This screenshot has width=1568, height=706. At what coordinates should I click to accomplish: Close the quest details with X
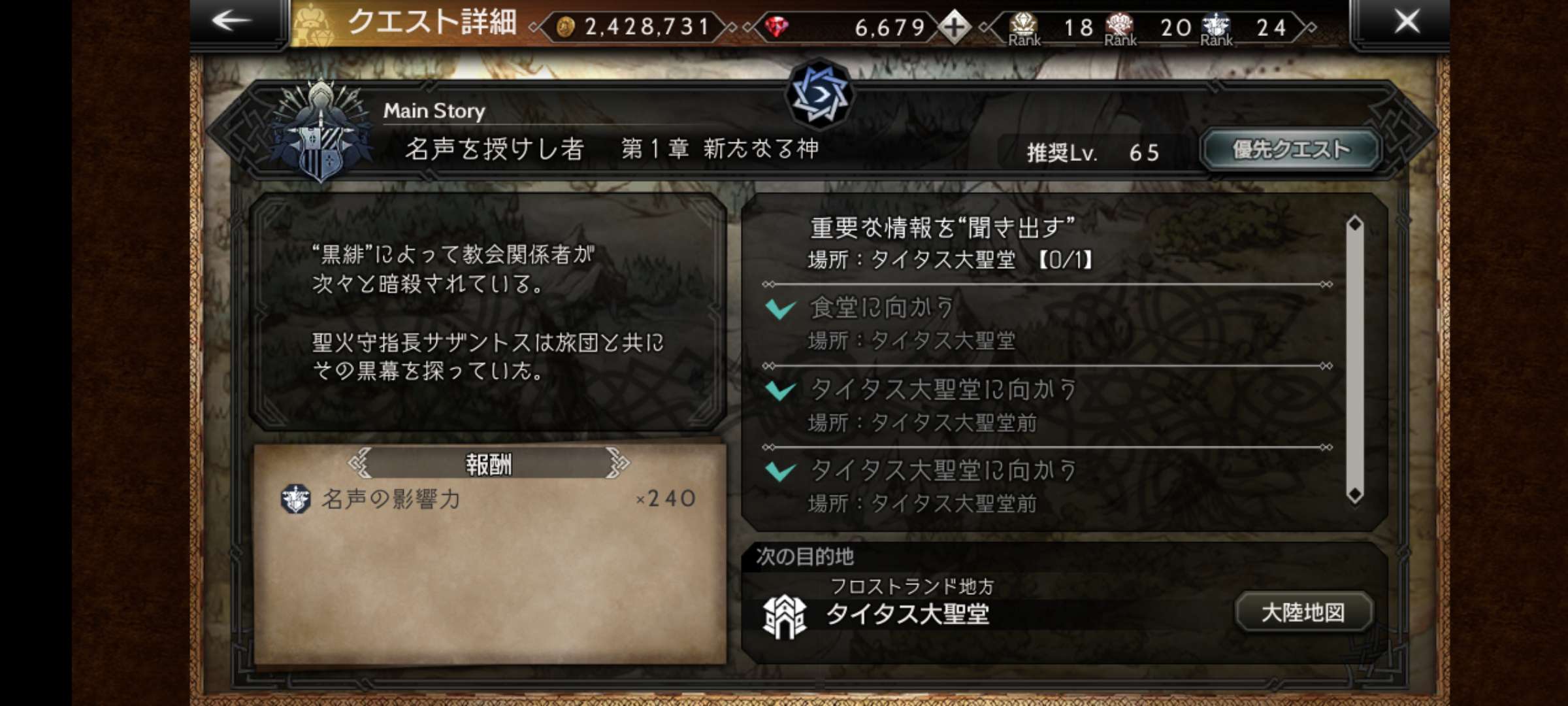click(1407, 21)
